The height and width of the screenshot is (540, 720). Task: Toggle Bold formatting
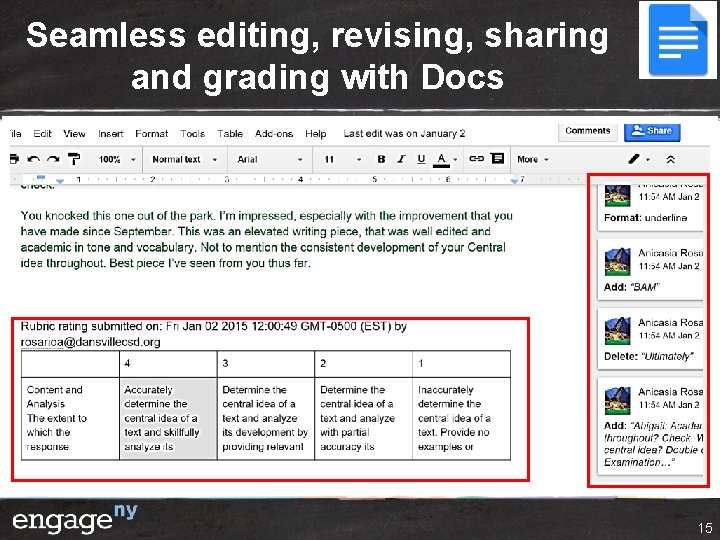coord(381,159)
